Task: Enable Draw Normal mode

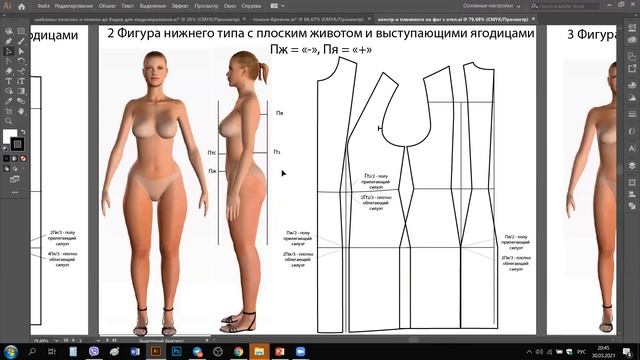Action: [x=6, y=168]
